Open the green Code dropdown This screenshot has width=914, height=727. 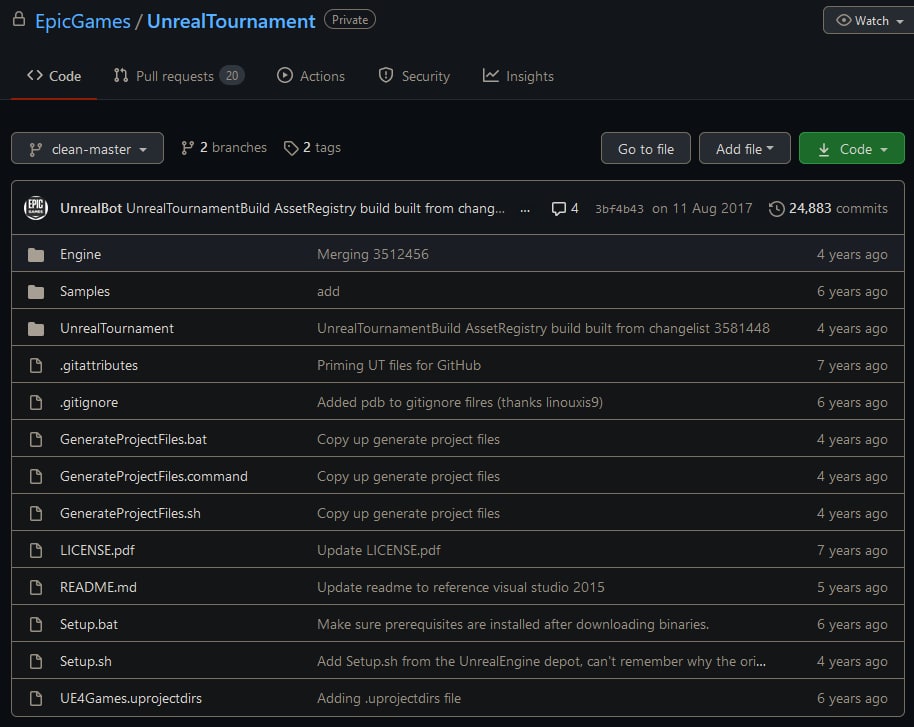click(x=851, y=149)
